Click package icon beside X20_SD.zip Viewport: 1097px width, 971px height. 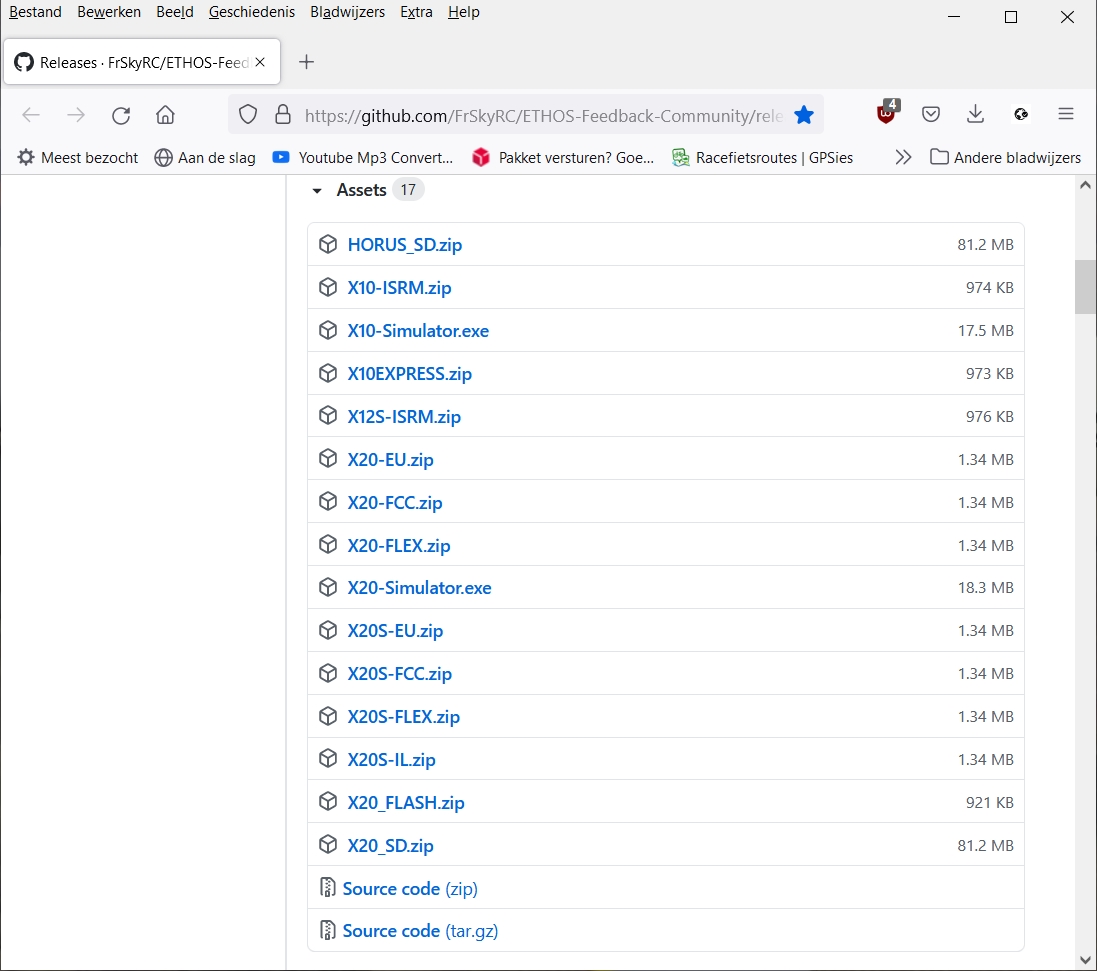328,844
